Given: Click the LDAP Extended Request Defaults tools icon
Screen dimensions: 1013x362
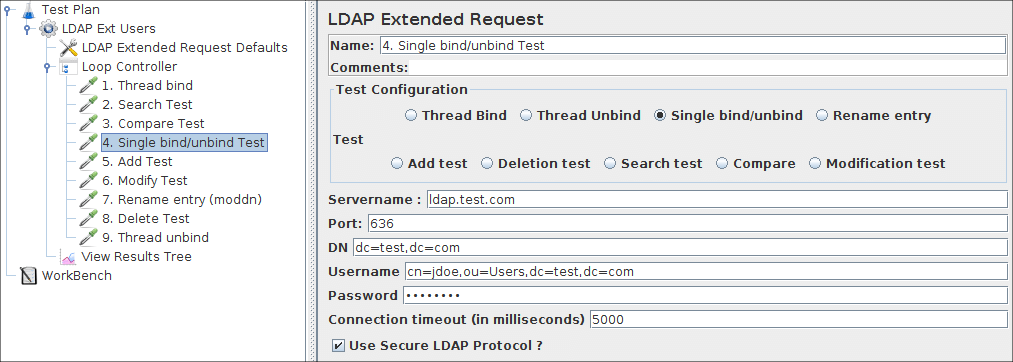Looking at the screenshot, I should 68,48.
